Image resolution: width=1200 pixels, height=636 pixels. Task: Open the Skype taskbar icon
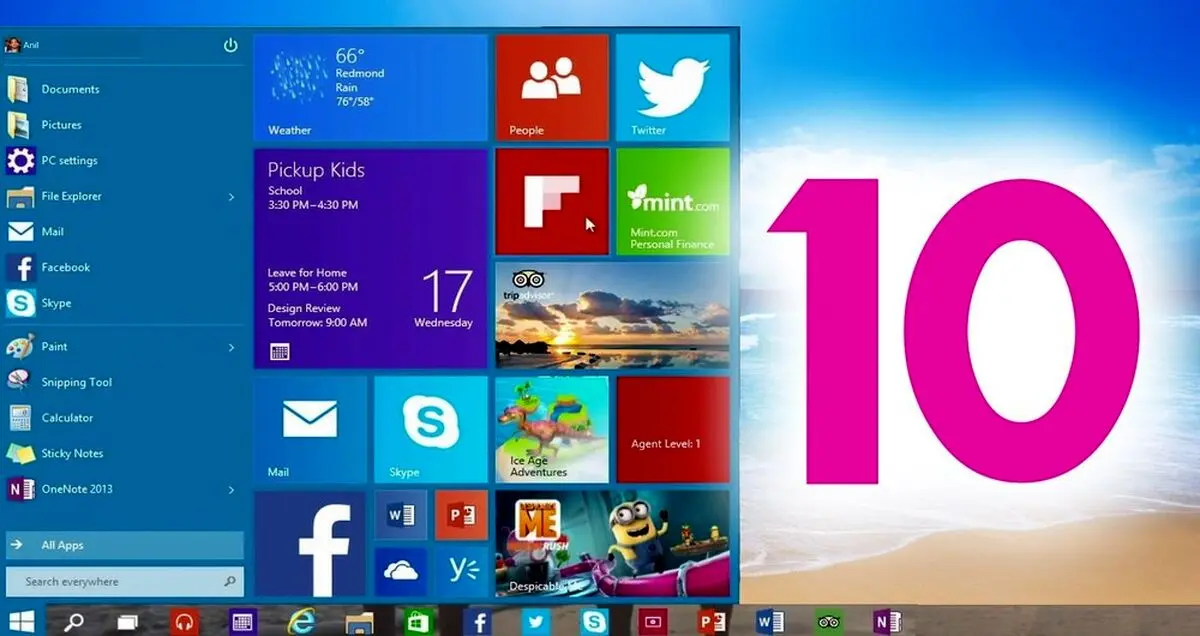pyautogui.click(x=594, y=621)
